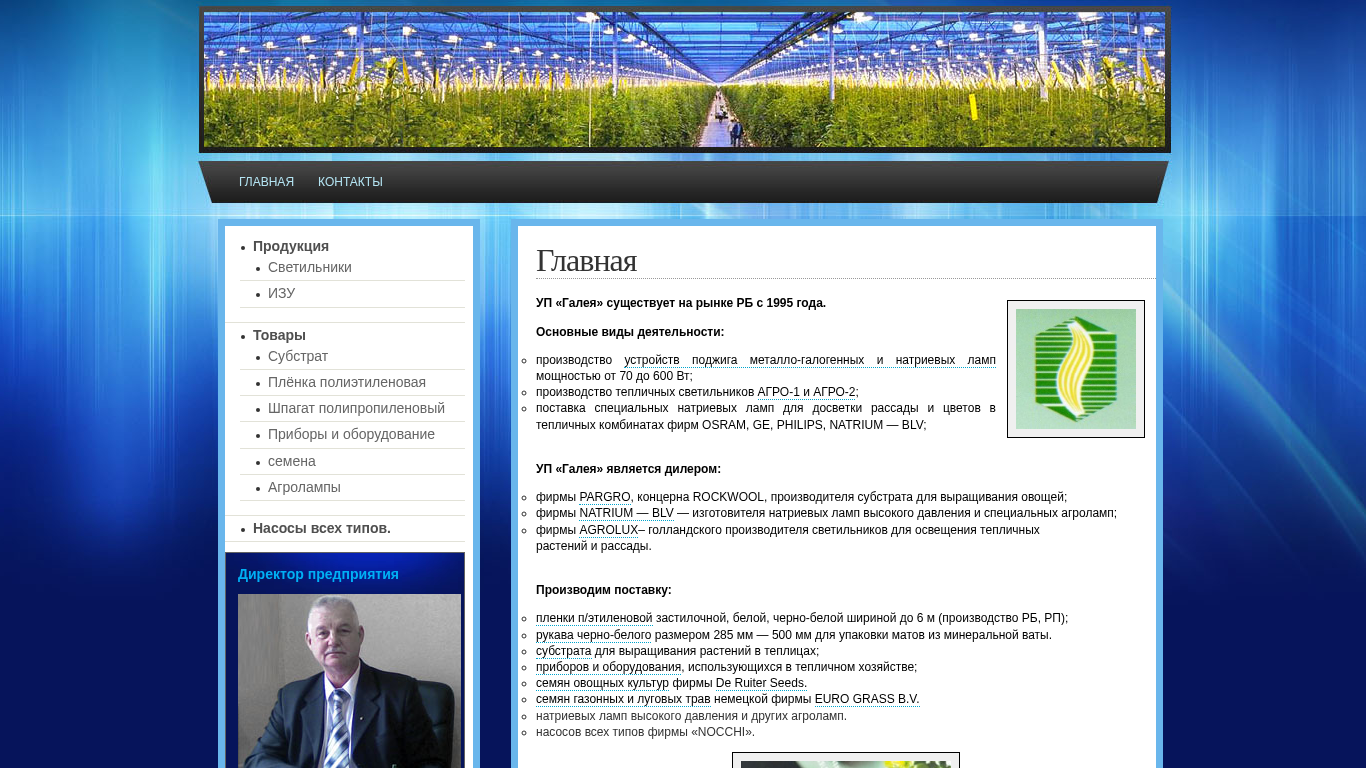Open Плёнка полиэтиленовая sidebar link
Viewport: 1366px width, 768px height.
coord(347,382)
